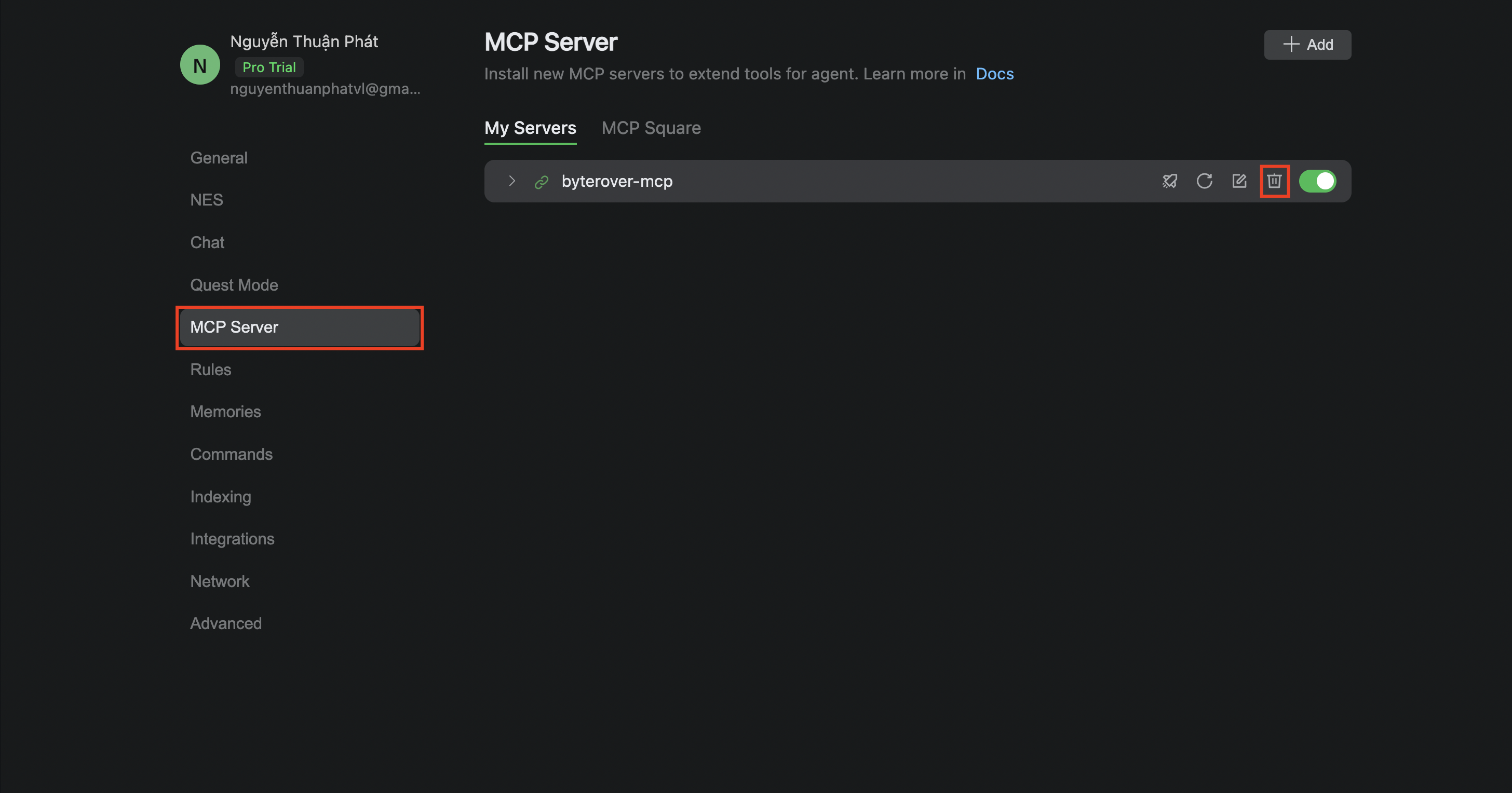Viewport: 1512px width, 793px height.
Task: Go to the Indexing settings section
Action: click(x=221, y=496)
